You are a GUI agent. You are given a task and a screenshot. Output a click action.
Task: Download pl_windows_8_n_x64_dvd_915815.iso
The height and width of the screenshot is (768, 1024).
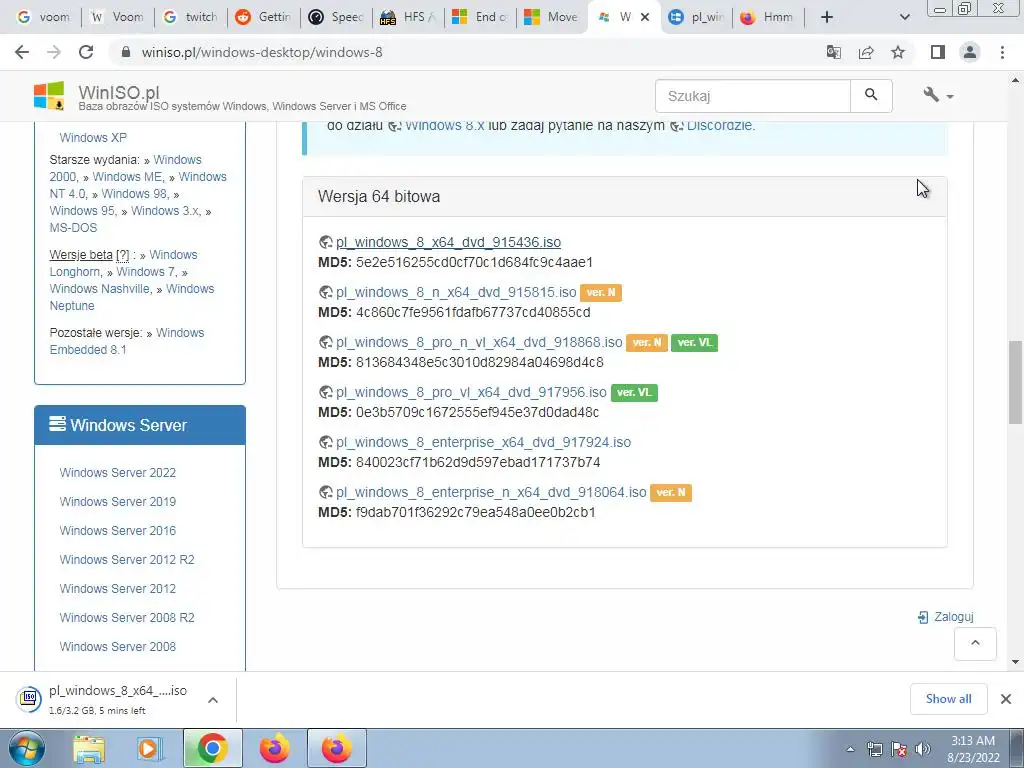pyautogui.click(x=456, y=292)
